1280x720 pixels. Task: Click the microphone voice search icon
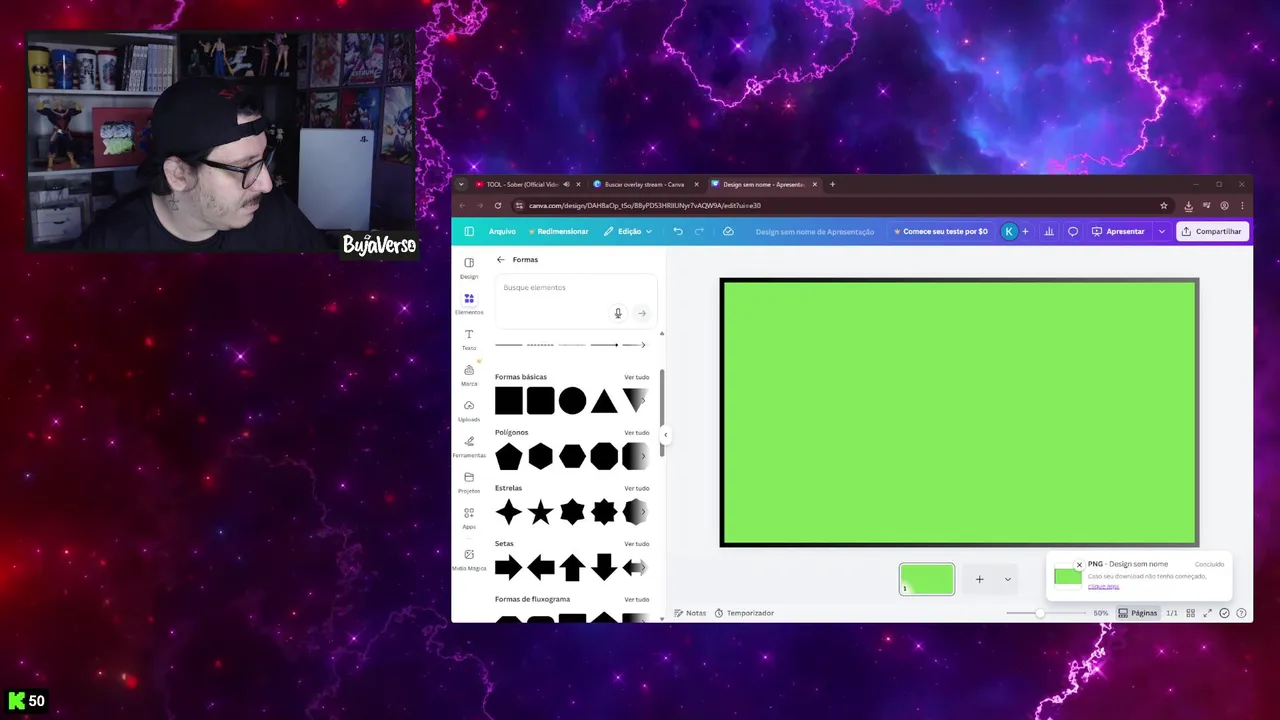coord(618,313)
